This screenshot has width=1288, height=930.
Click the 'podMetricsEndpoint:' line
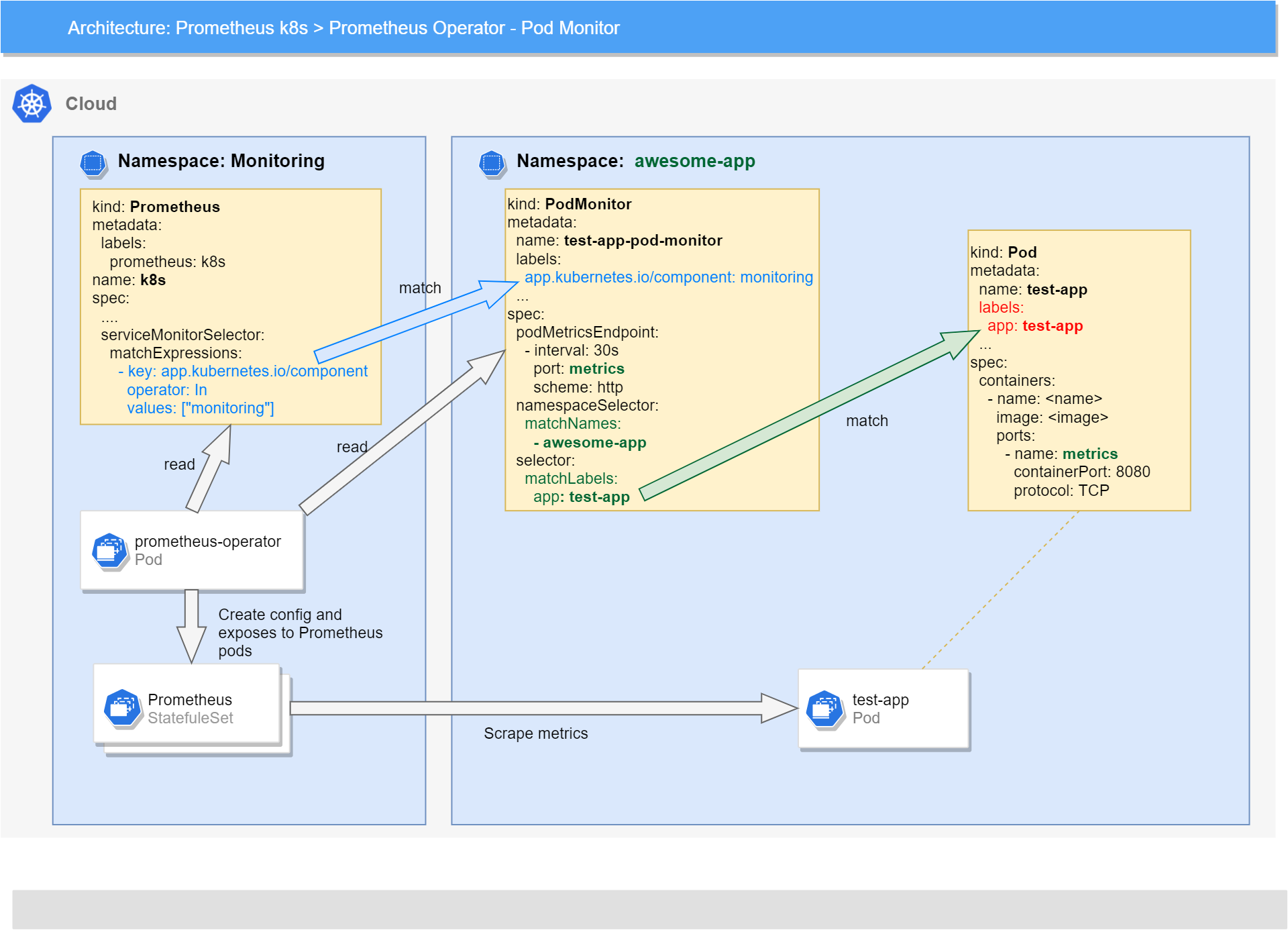coord(587,332)
